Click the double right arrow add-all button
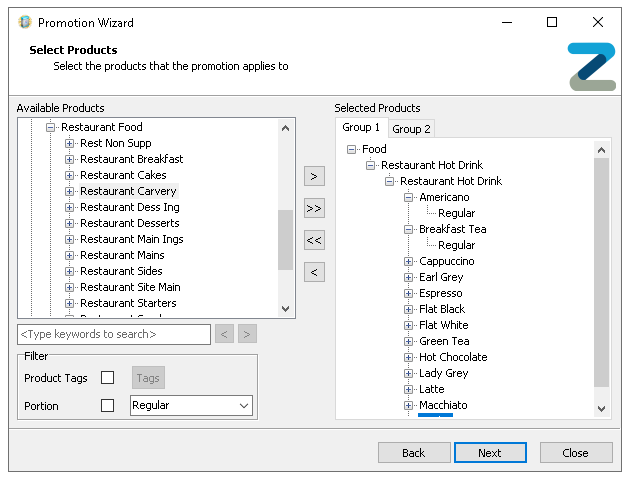This screenshot has width=627, height=478. pyautogui.click(x=314, y=208)
